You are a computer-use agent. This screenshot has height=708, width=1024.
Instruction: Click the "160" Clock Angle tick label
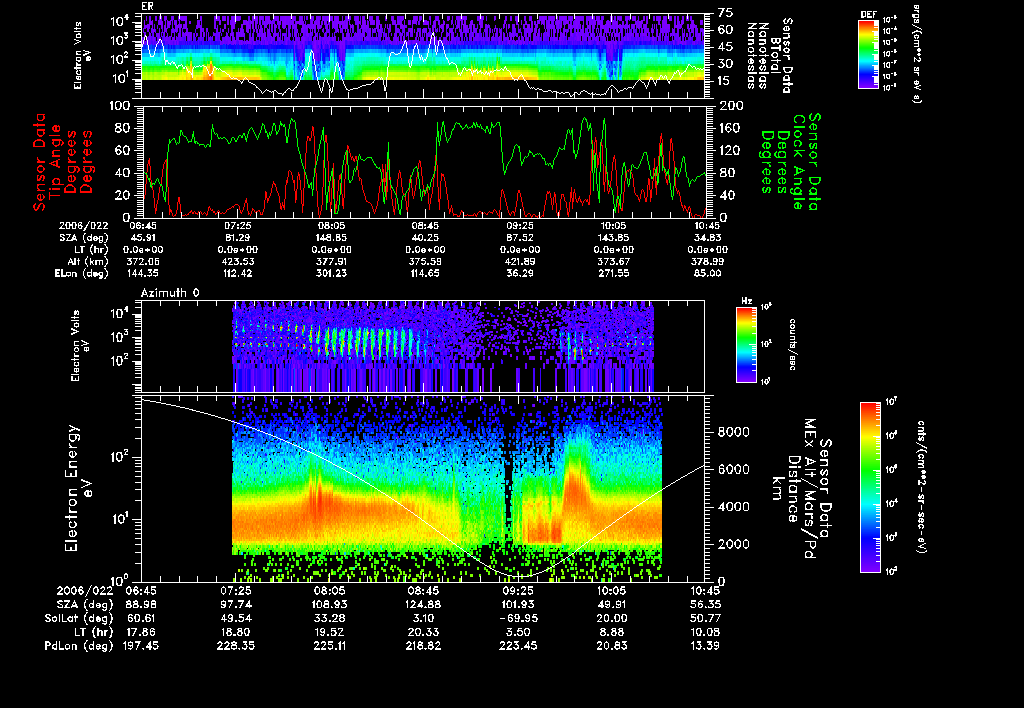pos(729,128)
